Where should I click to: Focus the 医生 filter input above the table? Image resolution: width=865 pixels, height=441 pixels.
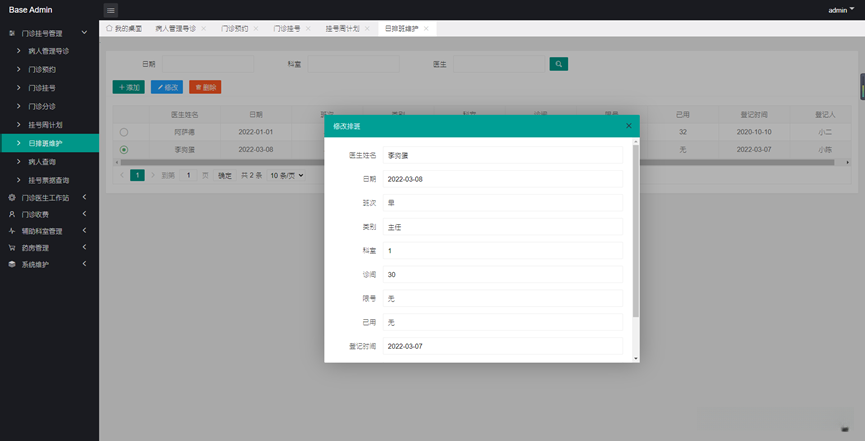(499, 64)
